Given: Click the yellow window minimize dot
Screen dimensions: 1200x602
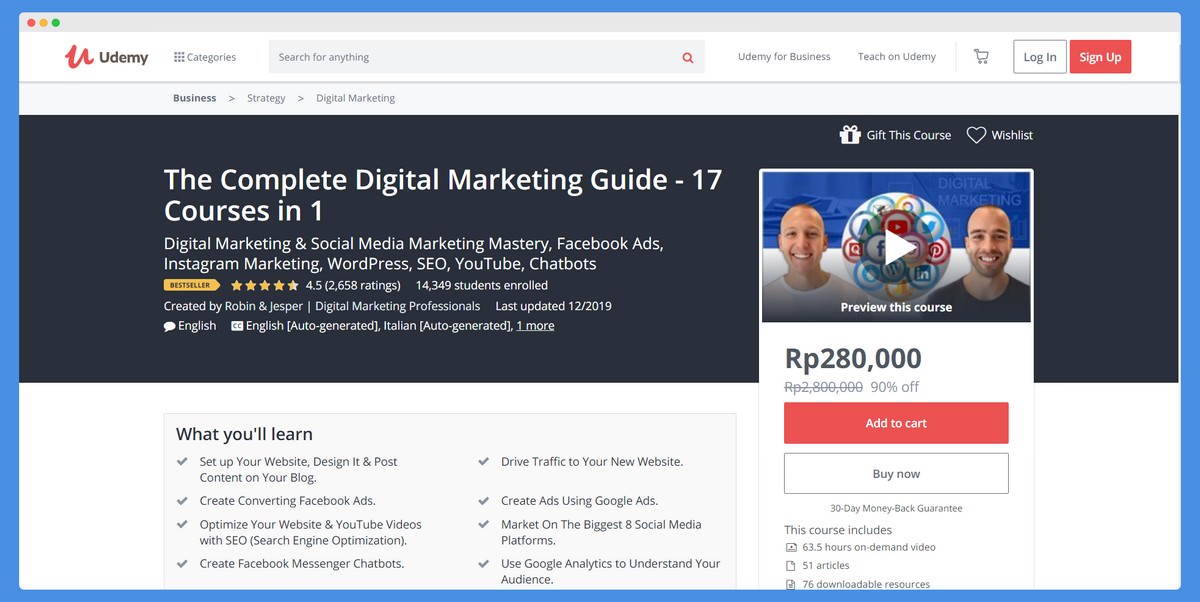Looking at the screenshot, I should click(x=43, y=23).
